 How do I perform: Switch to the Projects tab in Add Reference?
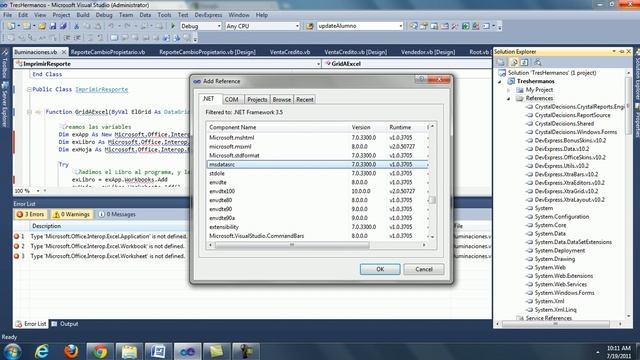[x=257, y=100]
